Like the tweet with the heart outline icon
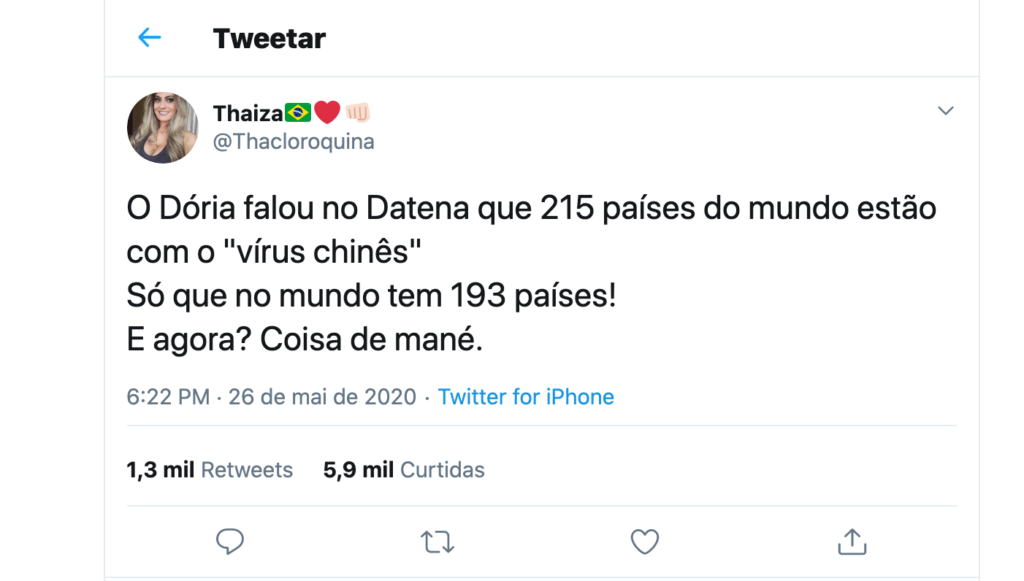Viewport: 1024px width, 581px height. [x=644, y=541]
